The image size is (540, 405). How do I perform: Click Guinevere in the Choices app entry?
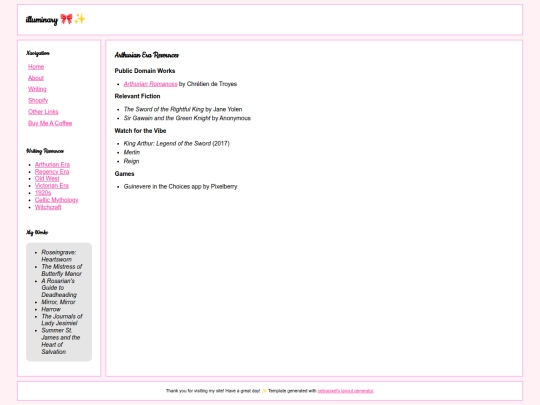coord(180,186)
